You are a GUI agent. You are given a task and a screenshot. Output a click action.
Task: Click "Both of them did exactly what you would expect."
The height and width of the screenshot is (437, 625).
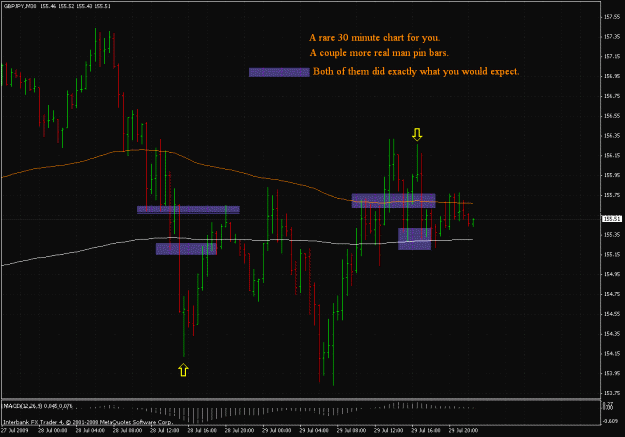(x=416, y=72)
